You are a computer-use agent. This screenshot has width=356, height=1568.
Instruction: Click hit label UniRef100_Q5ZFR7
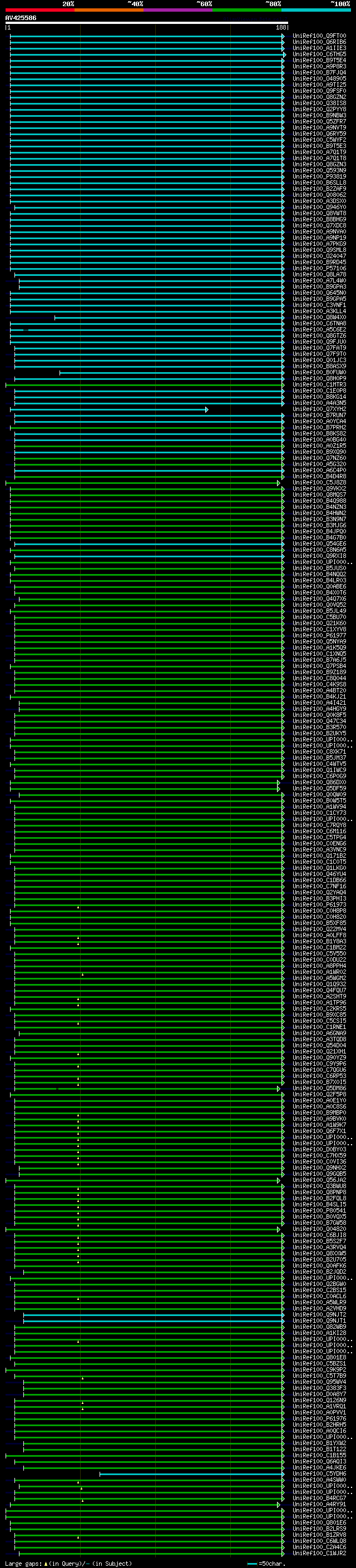coord(319,121)
